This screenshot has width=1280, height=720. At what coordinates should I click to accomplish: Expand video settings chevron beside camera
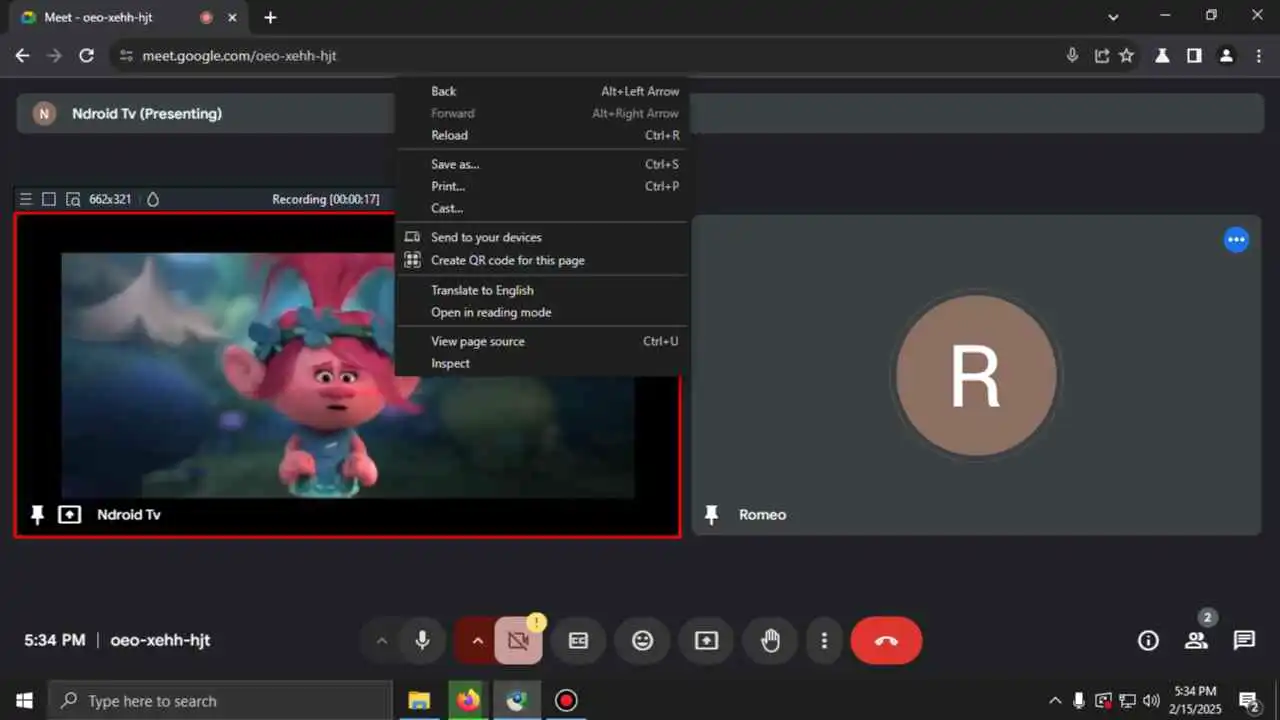pyautogui.click(x=477, y=641)
